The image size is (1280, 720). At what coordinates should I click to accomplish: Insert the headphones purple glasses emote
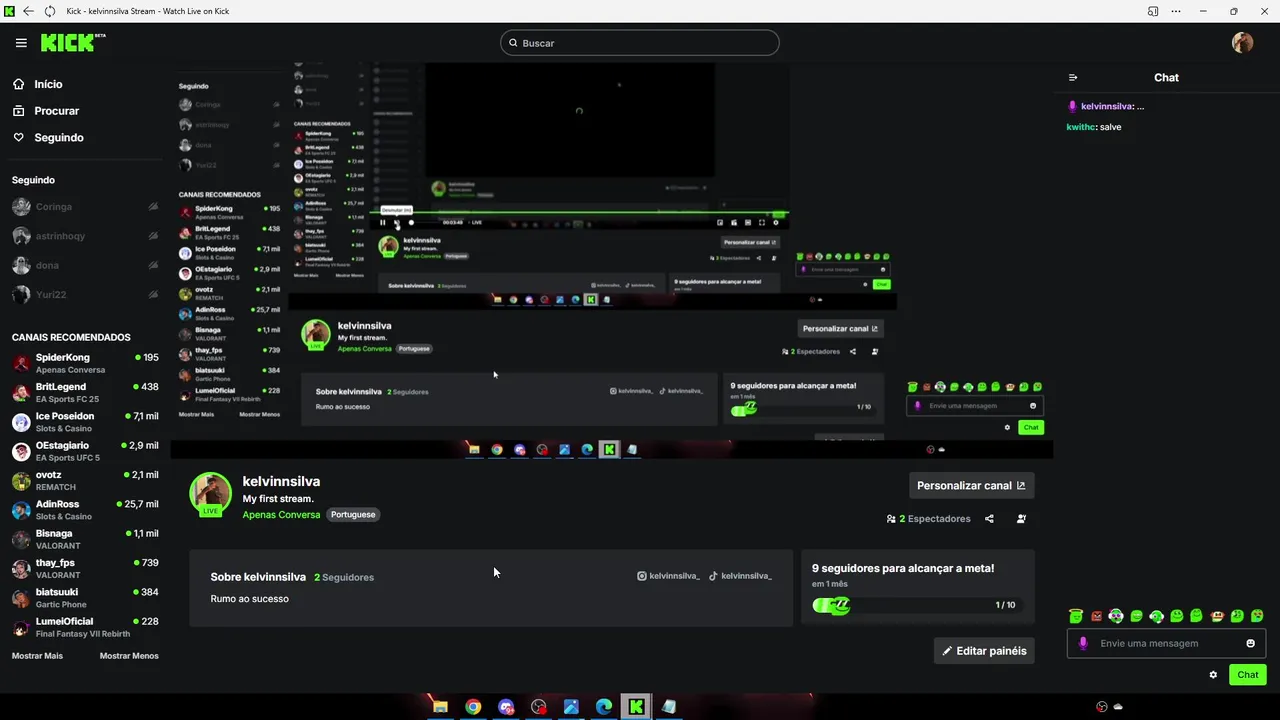click(x=1116, y=616)
